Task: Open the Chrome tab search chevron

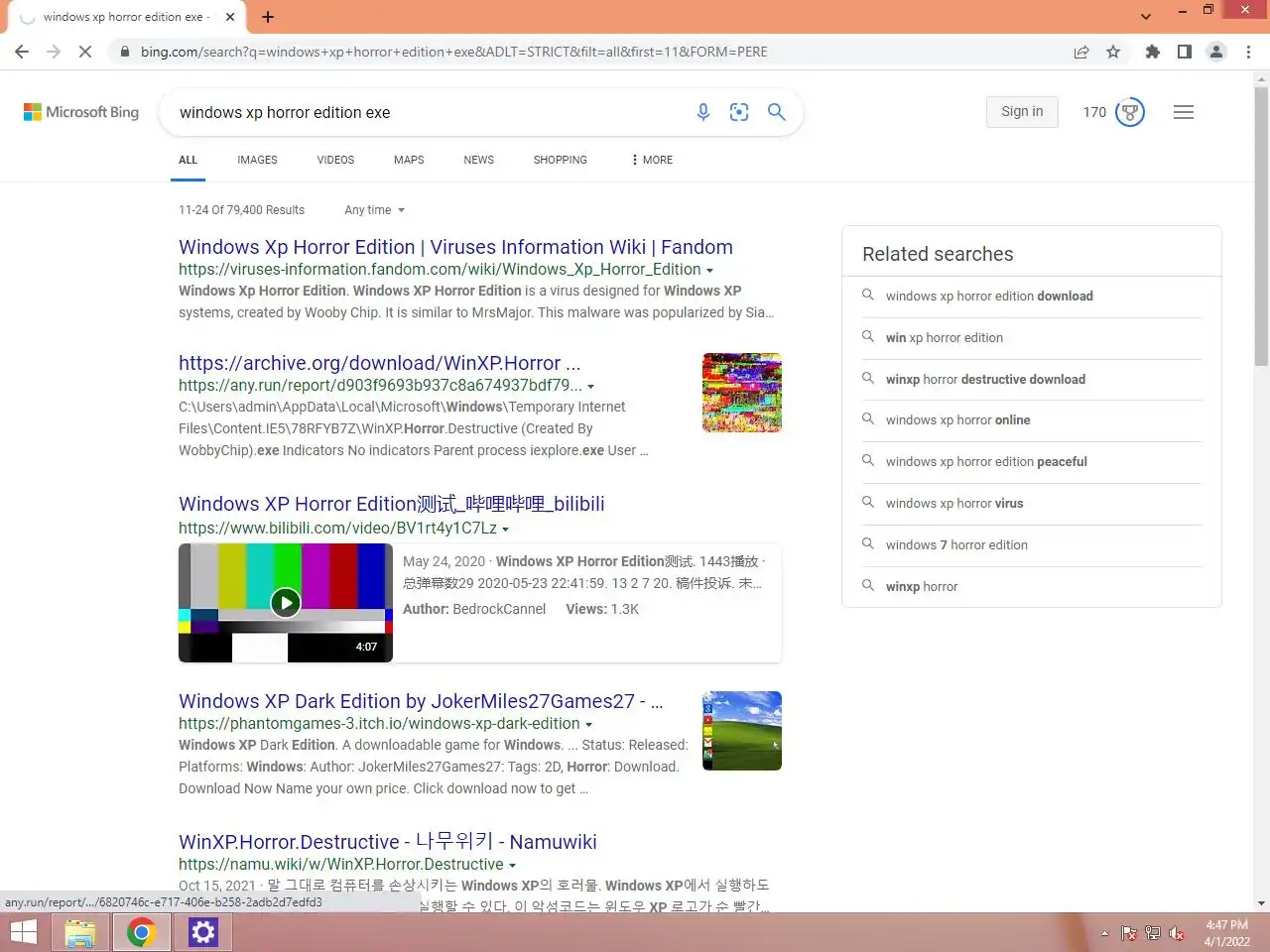Action: [x=1146, y=17]
